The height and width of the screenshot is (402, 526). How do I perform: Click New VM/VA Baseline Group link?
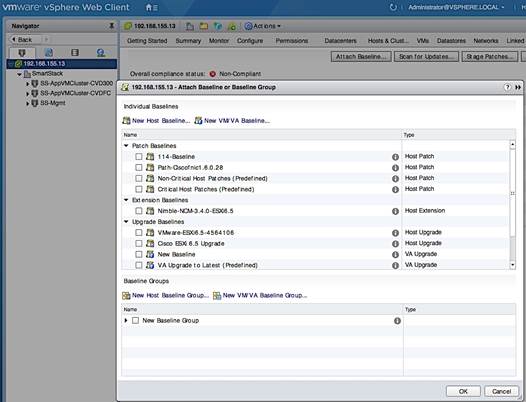(260, 296)
